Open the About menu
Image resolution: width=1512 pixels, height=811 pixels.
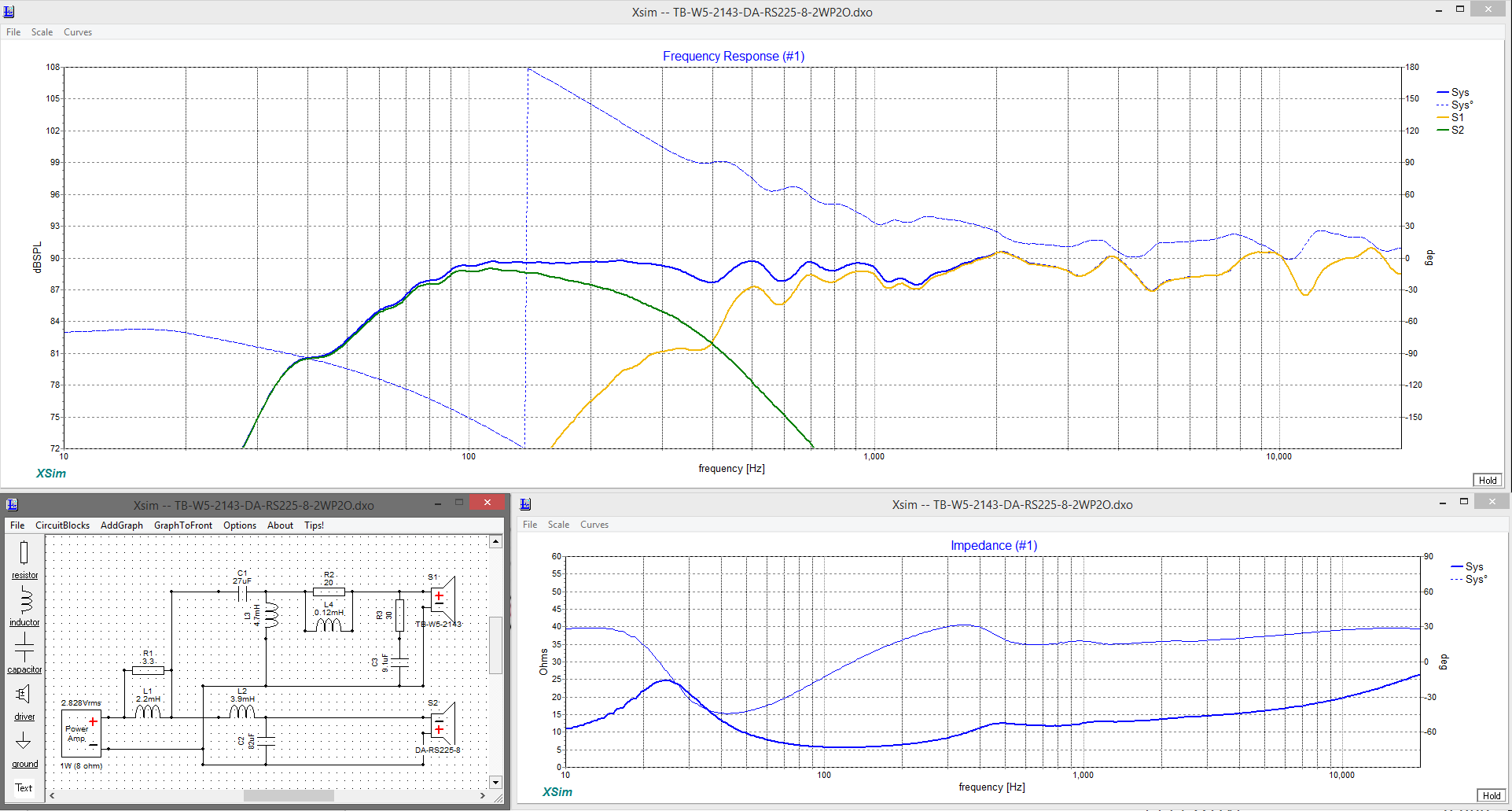tap(280, 525)
